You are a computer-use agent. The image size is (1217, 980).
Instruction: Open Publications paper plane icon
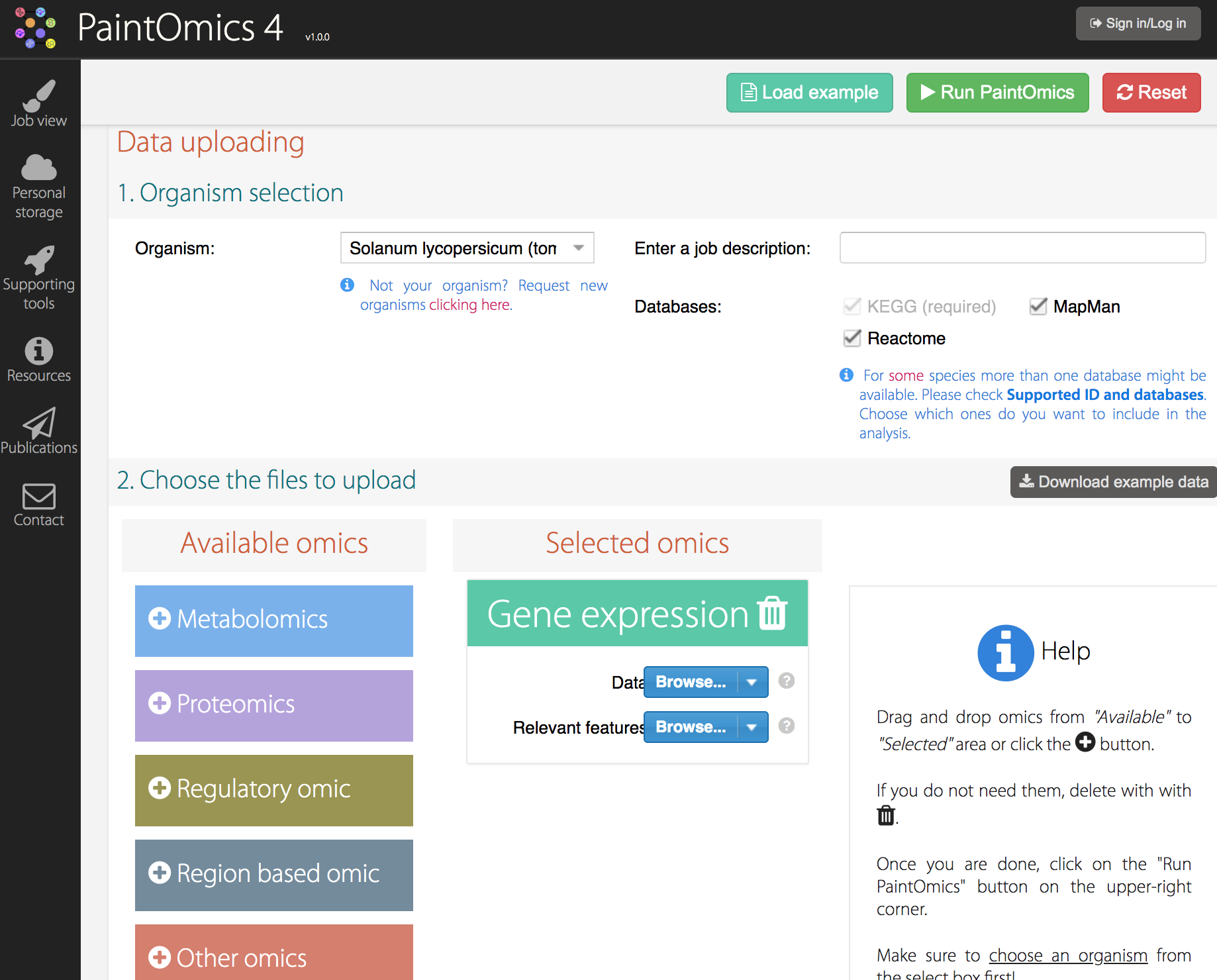(39, 431)
